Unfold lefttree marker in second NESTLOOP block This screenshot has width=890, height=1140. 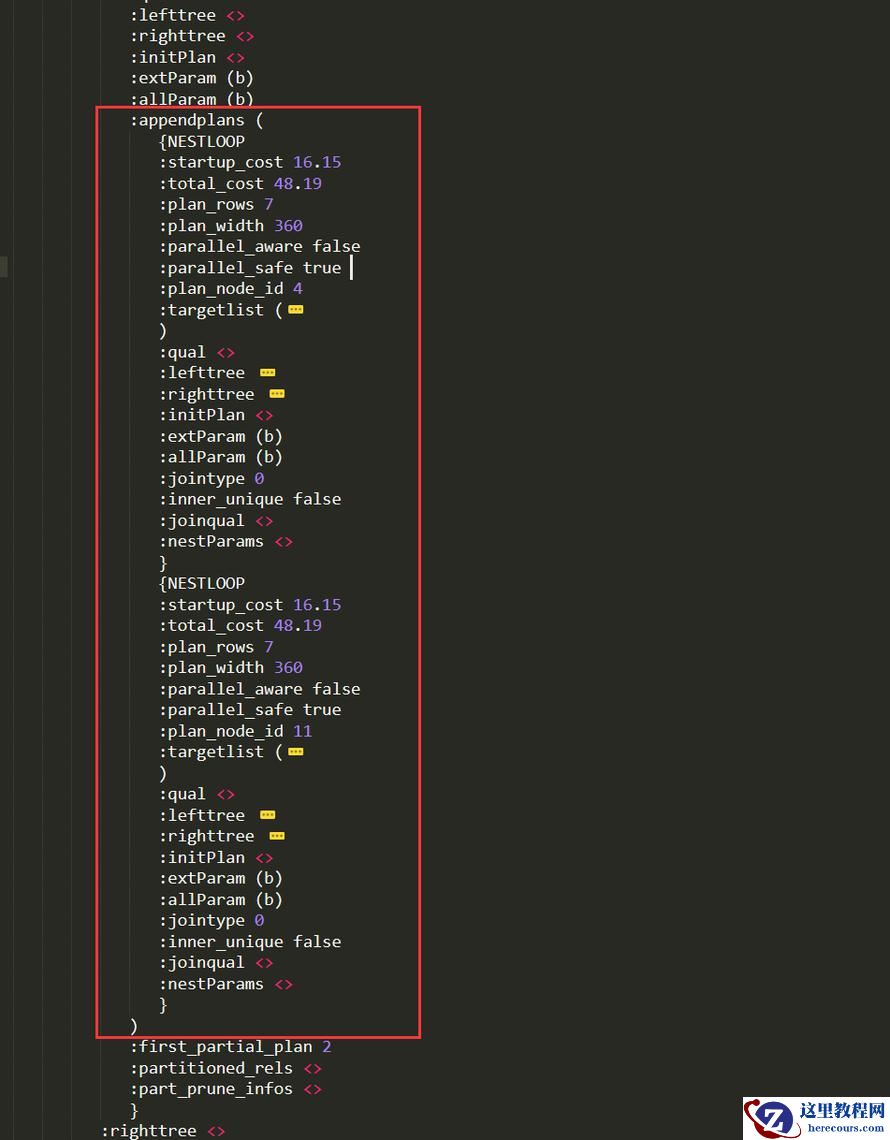click(x=267, y=815)
